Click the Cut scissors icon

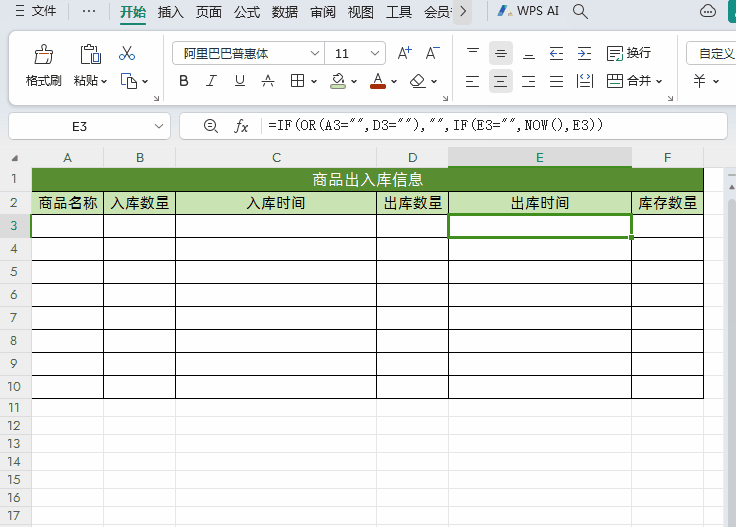127,53
